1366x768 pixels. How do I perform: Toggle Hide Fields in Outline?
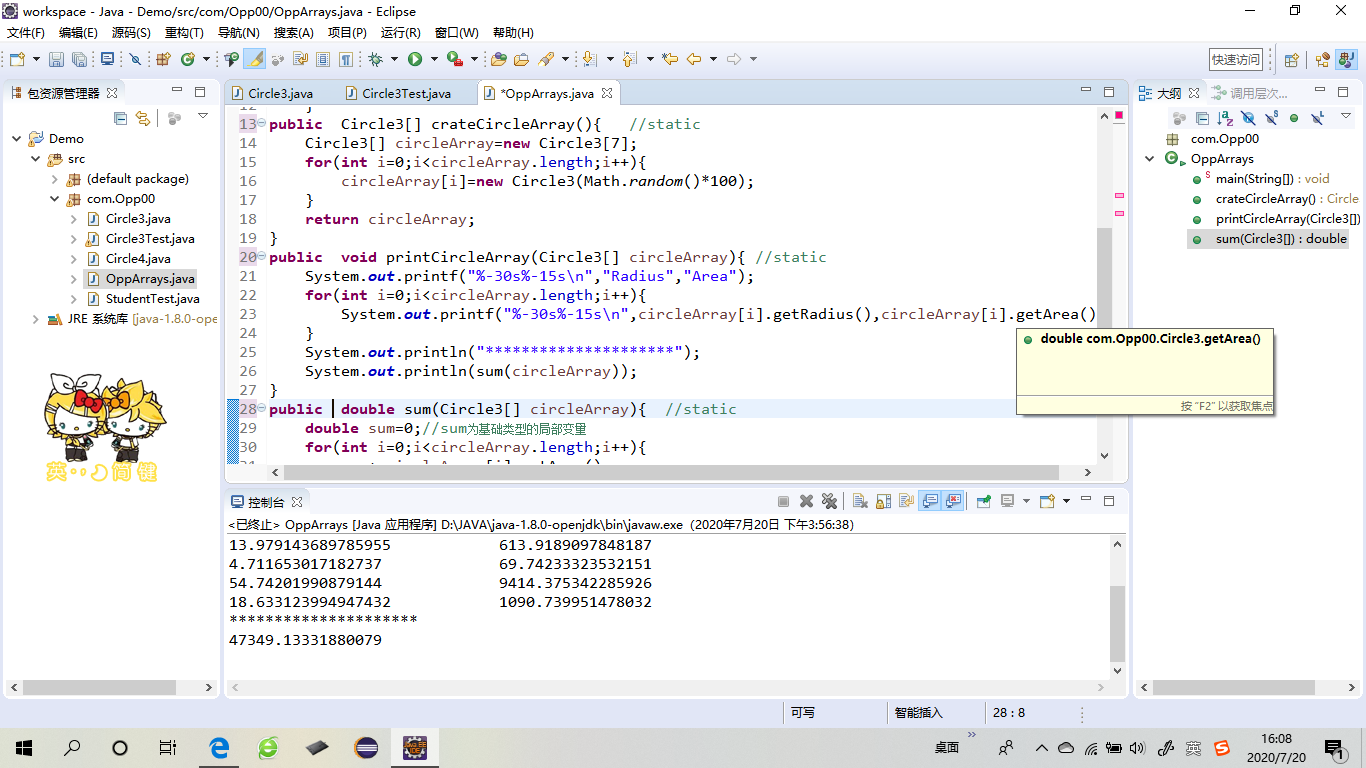tap(1249, 118)
